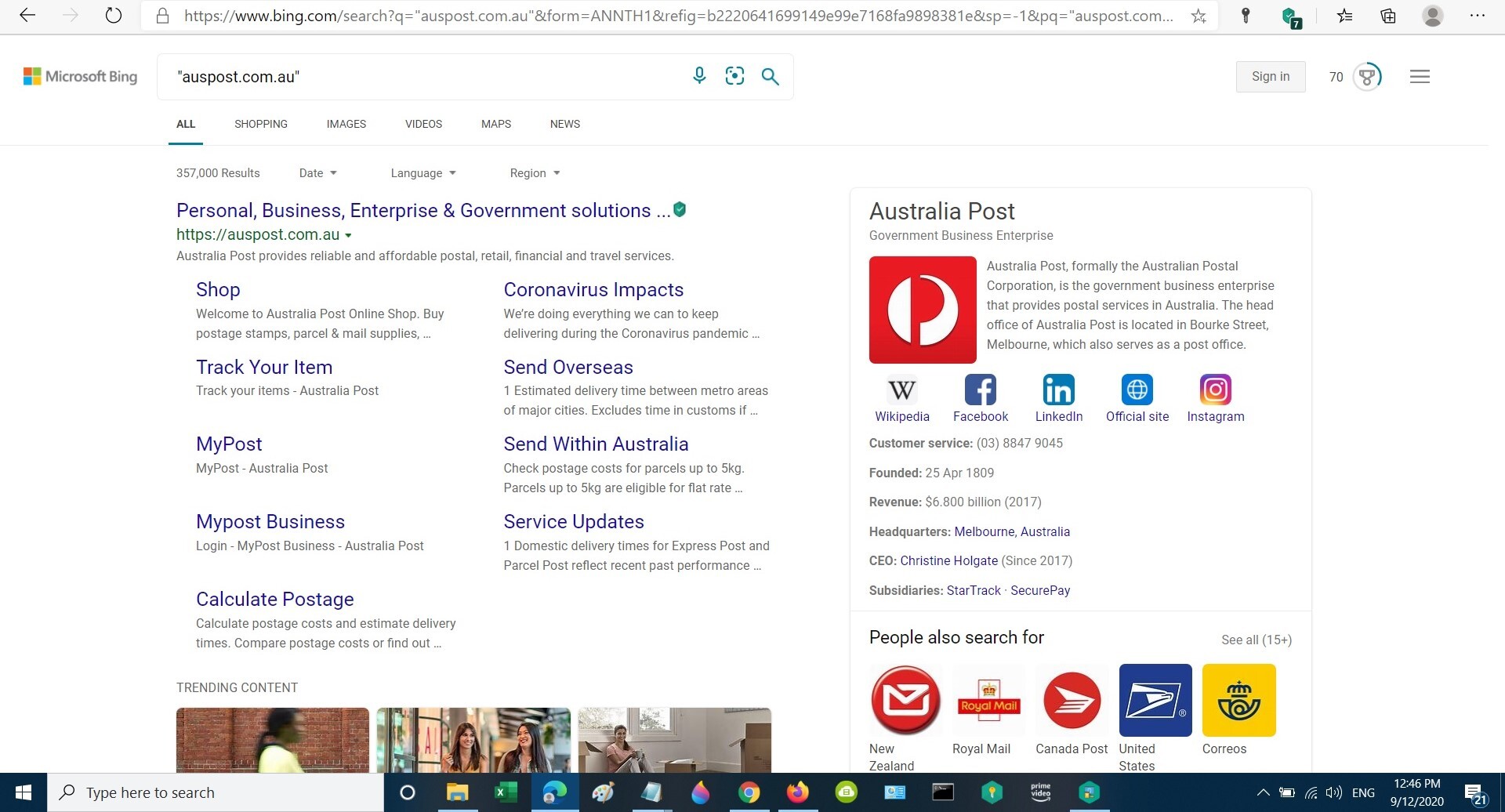The image size is (1505, 812).
Task: Start voice search with microphone icon
Action: 699,76
